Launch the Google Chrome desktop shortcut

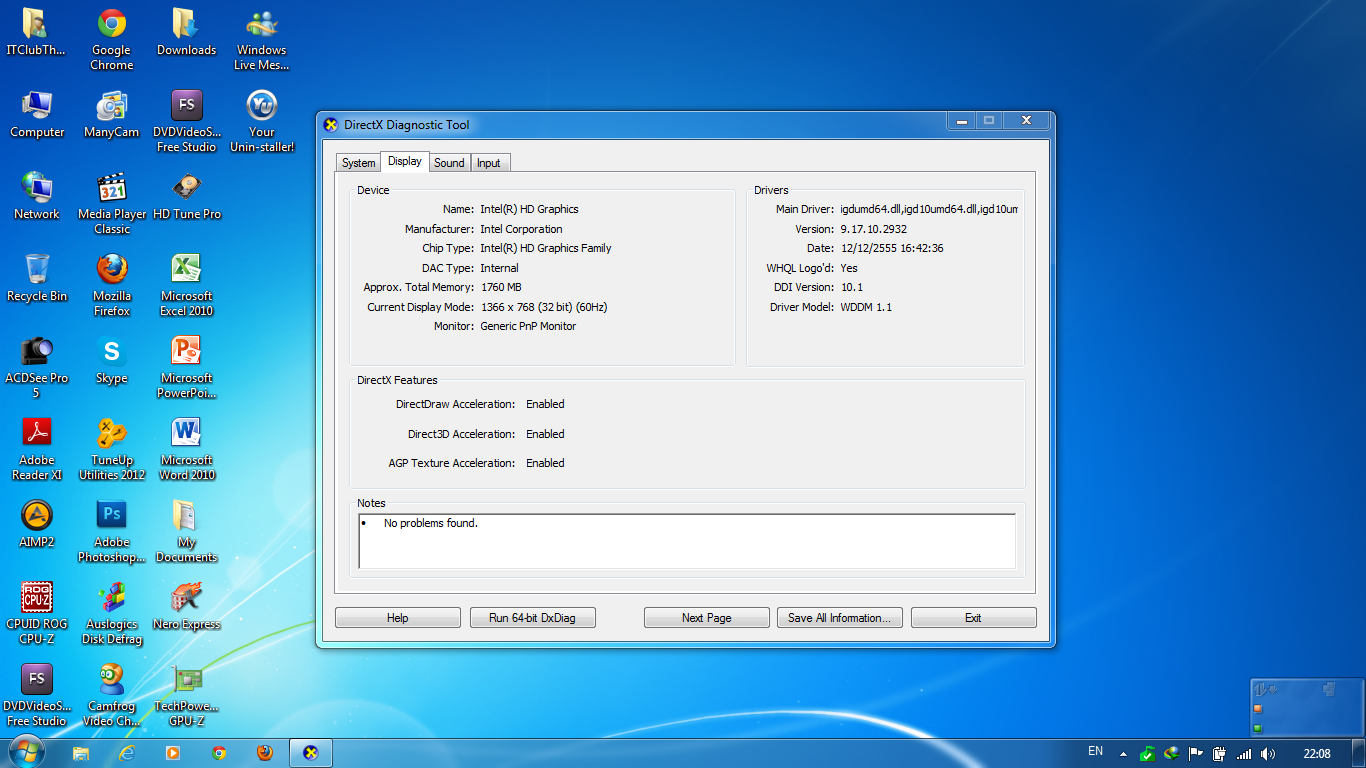coord(111,40)
